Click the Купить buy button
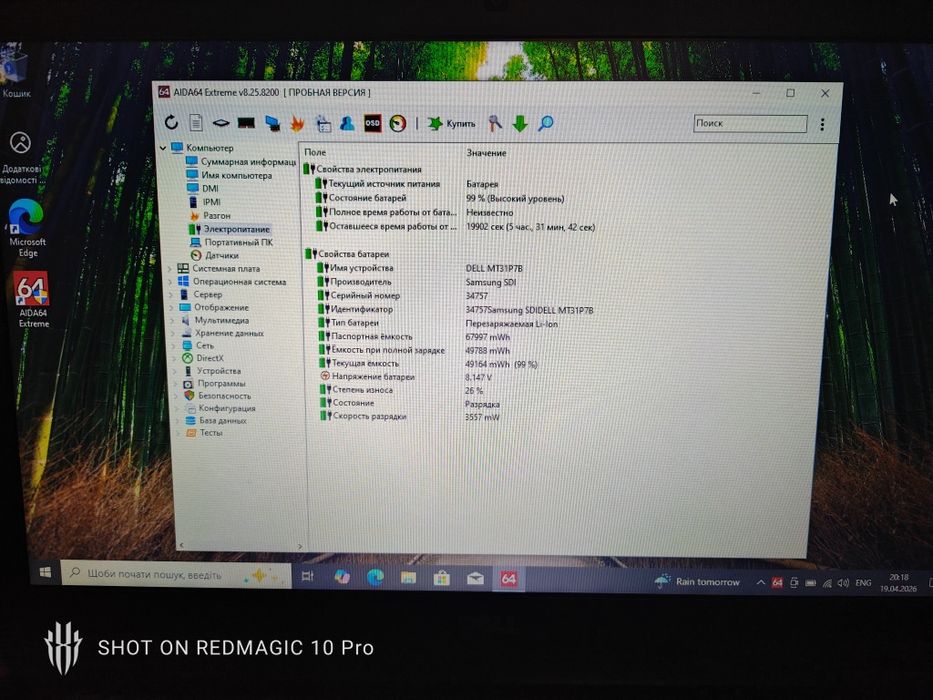 [x=452, y=123]
